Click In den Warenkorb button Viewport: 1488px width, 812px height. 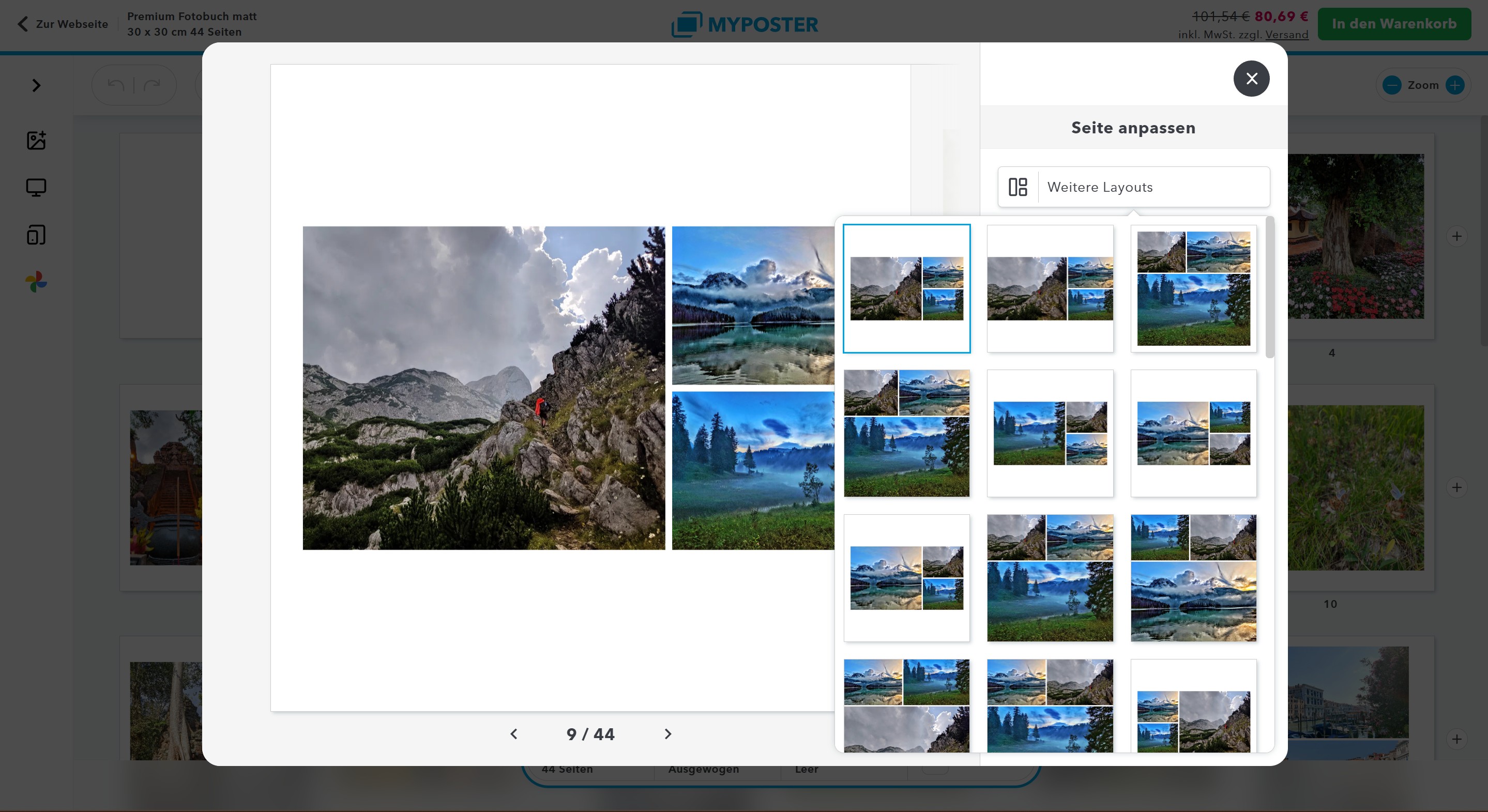point(1394,24)
